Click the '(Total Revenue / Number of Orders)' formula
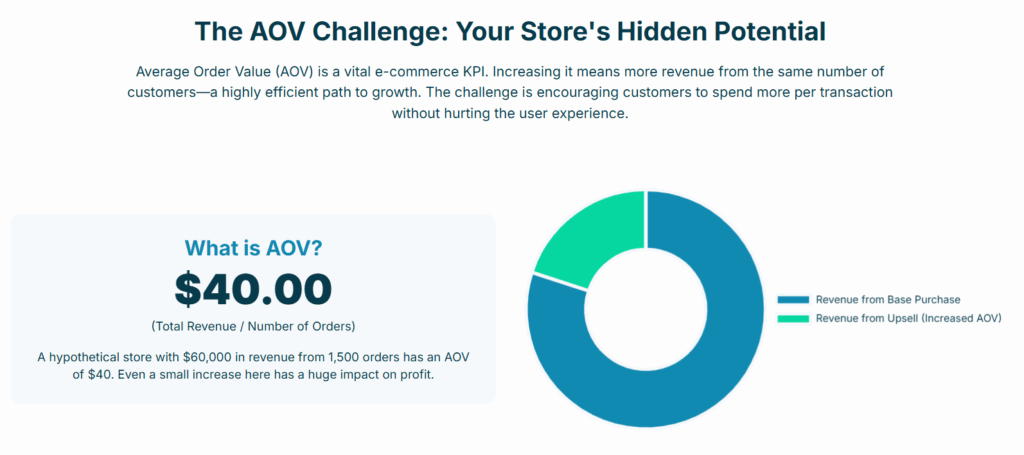 [253, 326]
